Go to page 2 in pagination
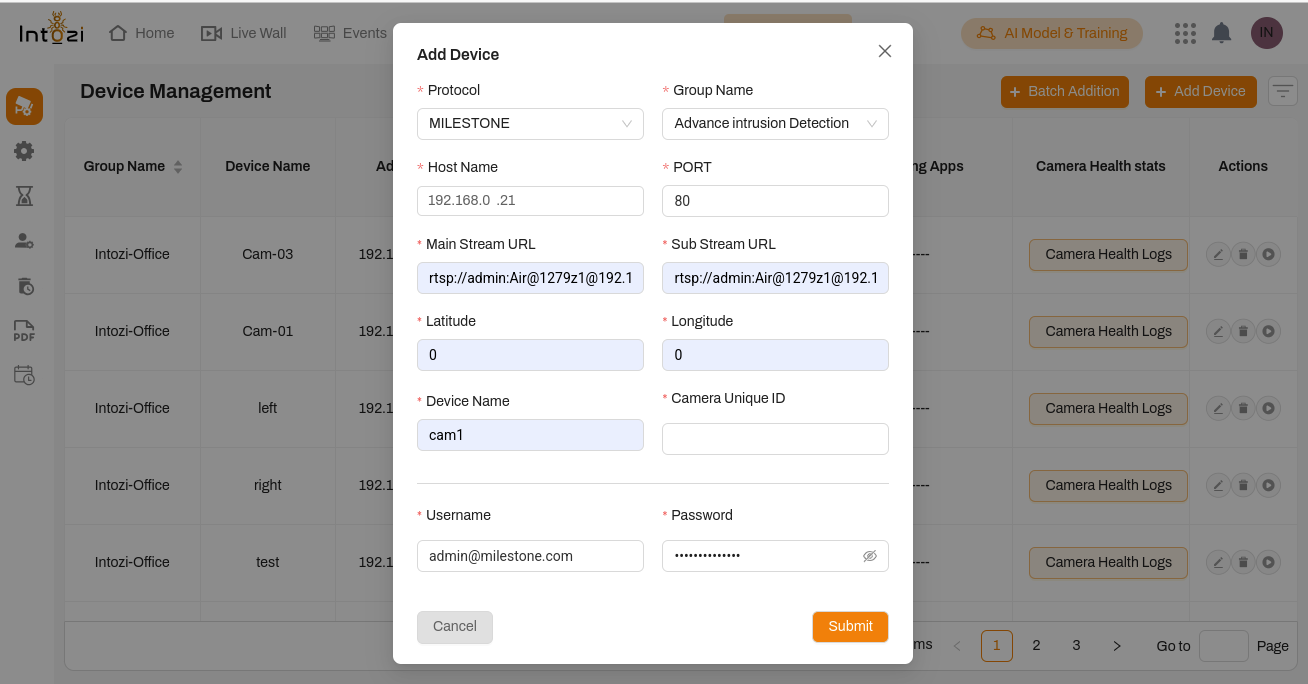This screenshot has width=1308, height=684. 1036,646
